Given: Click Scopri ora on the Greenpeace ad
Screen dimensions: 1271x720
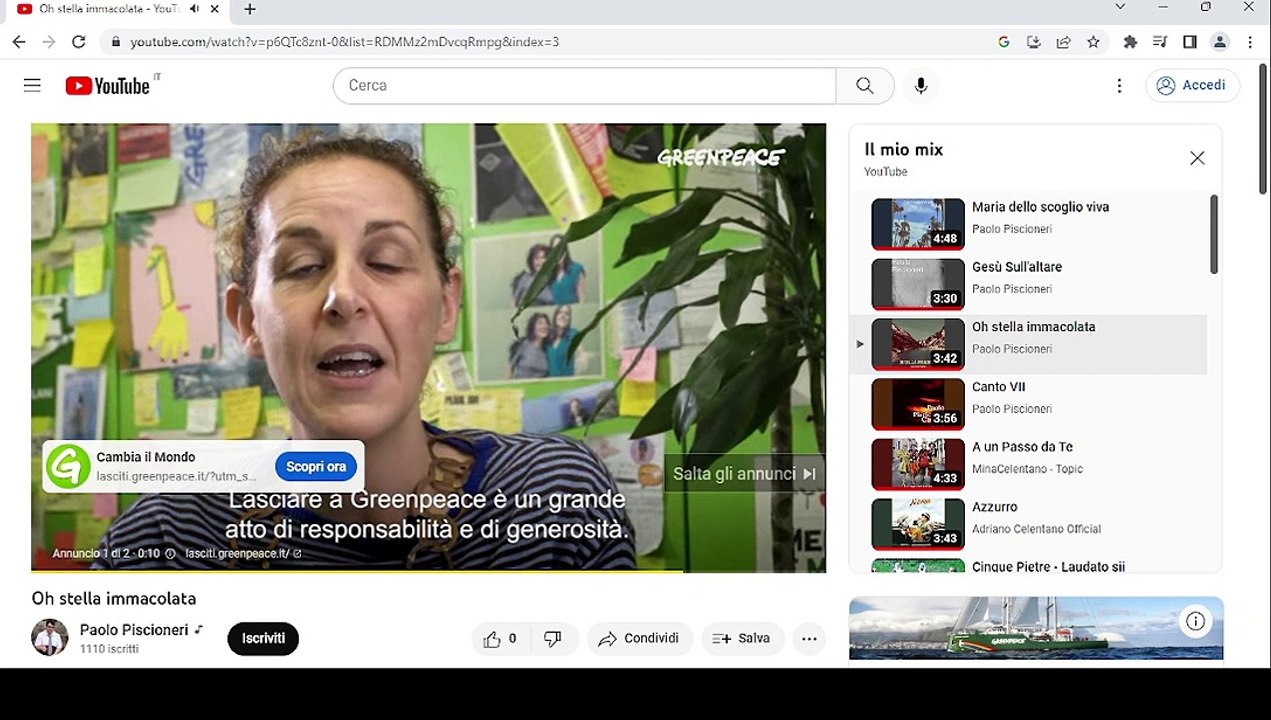Looking at the screenshot, I should 315,466.
